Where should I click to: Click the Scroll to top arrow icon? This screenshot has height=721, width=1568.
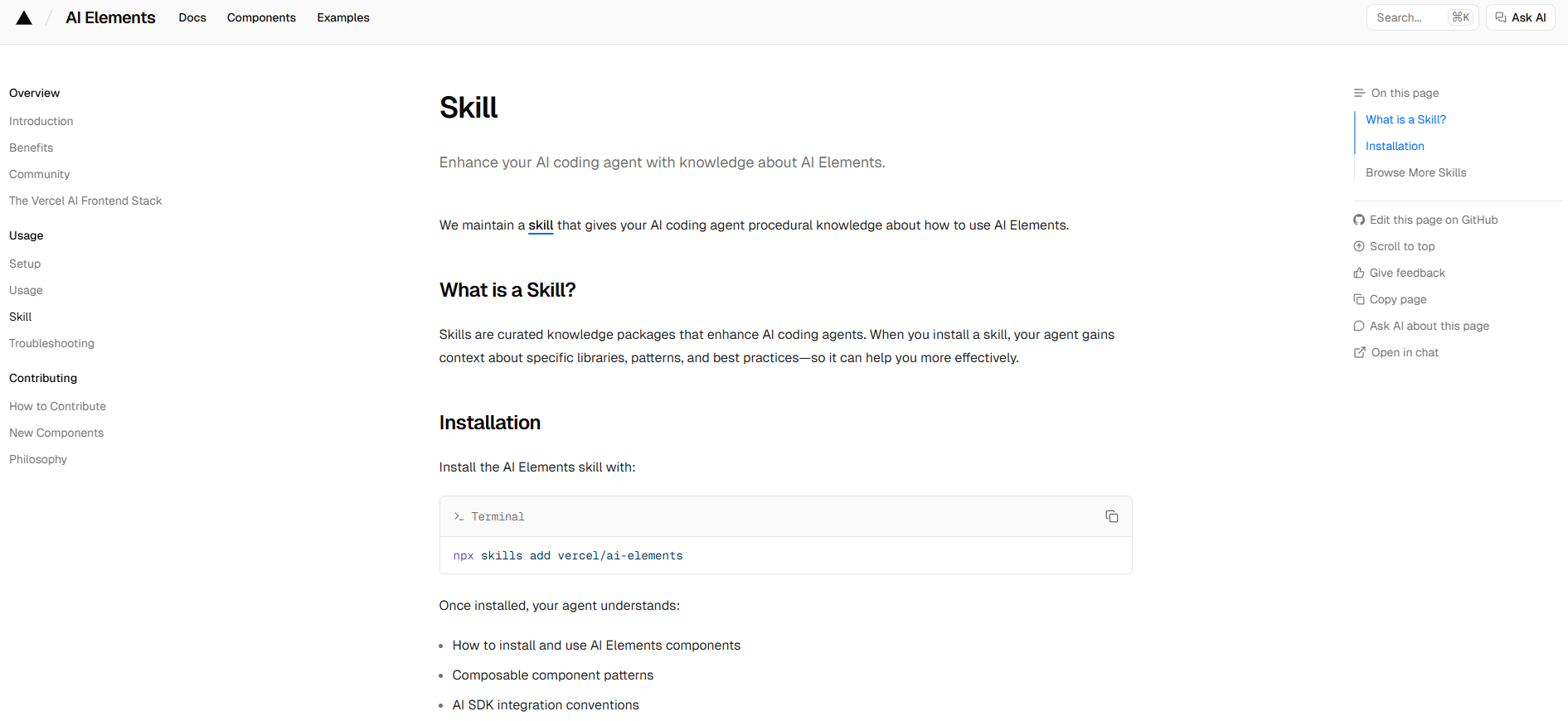click(x=1359, y=246)
